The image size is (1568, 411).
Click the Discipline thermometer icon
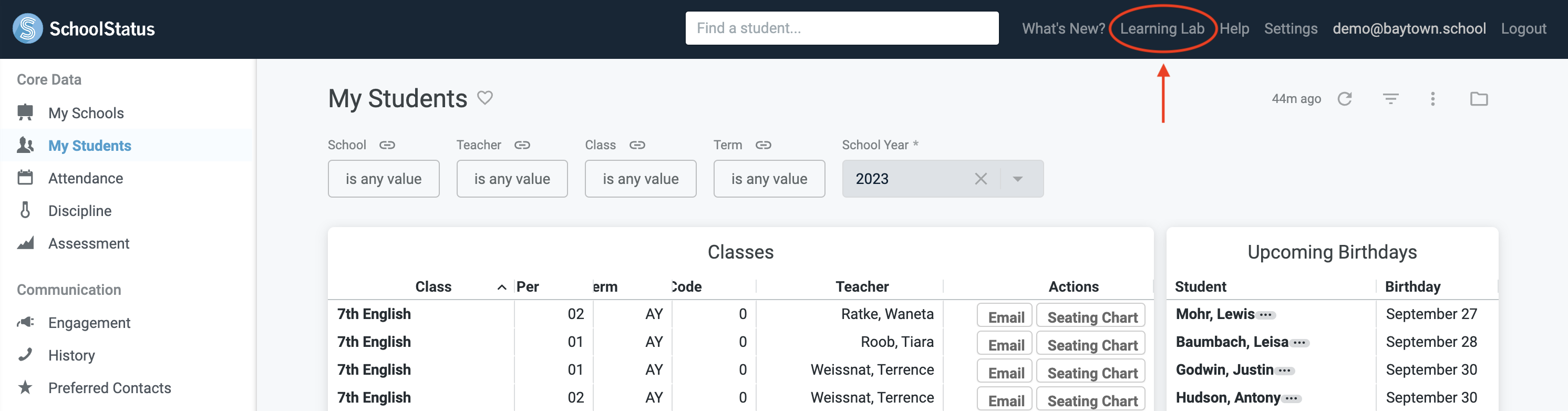[x=25, y=210]
